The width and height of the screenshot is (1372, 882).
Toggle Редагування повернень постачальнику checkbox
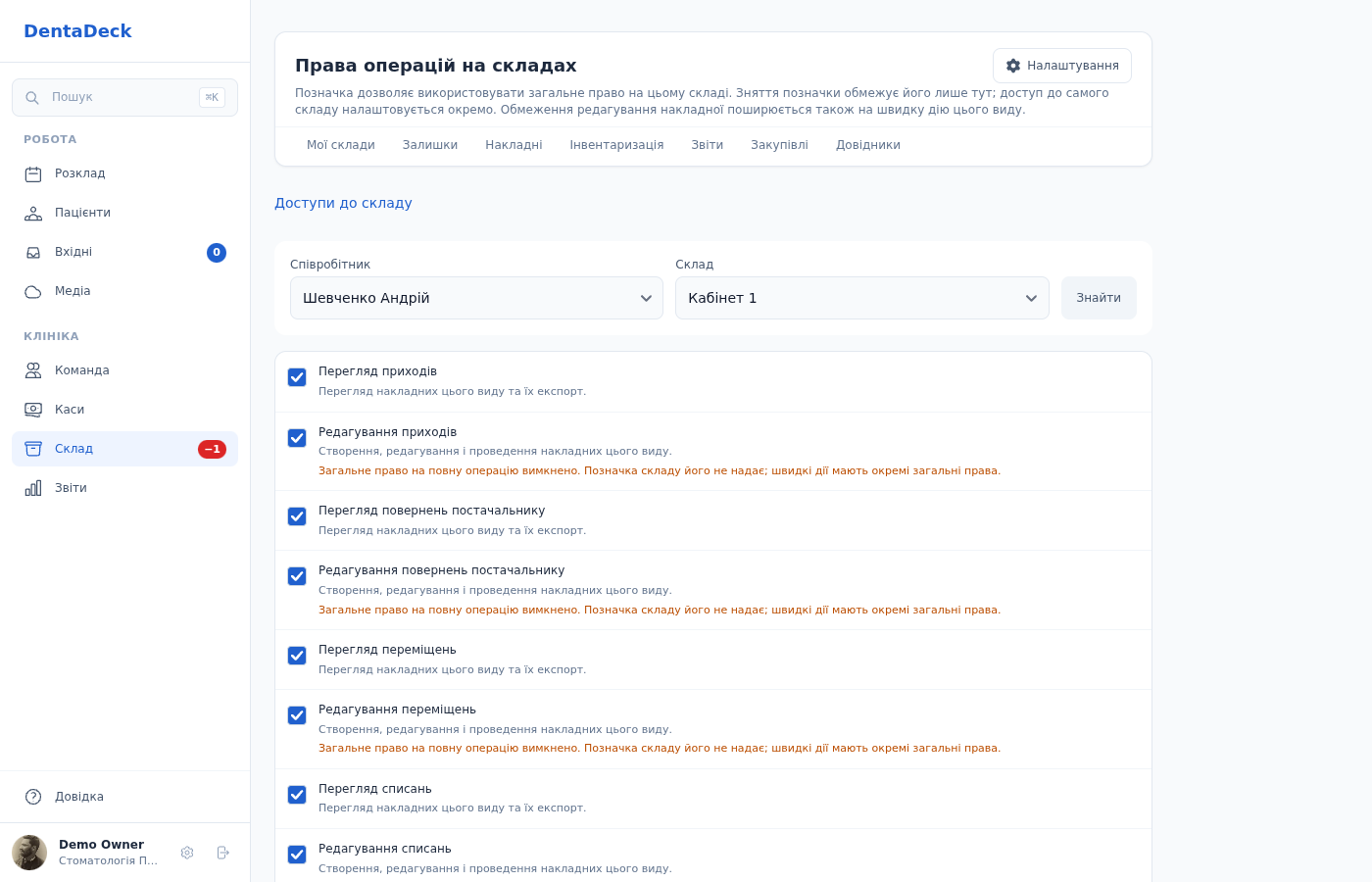coord(297,576)
